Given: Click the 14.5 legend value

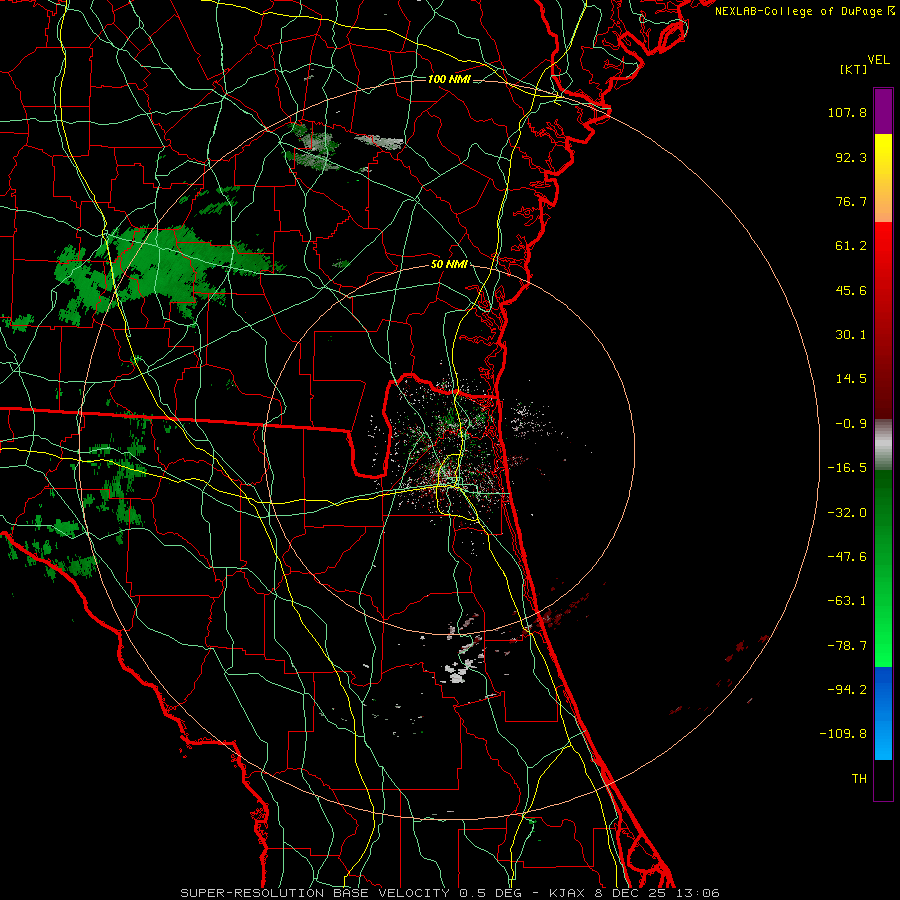Looking at the screenshot, I should [x=851, y=379].
